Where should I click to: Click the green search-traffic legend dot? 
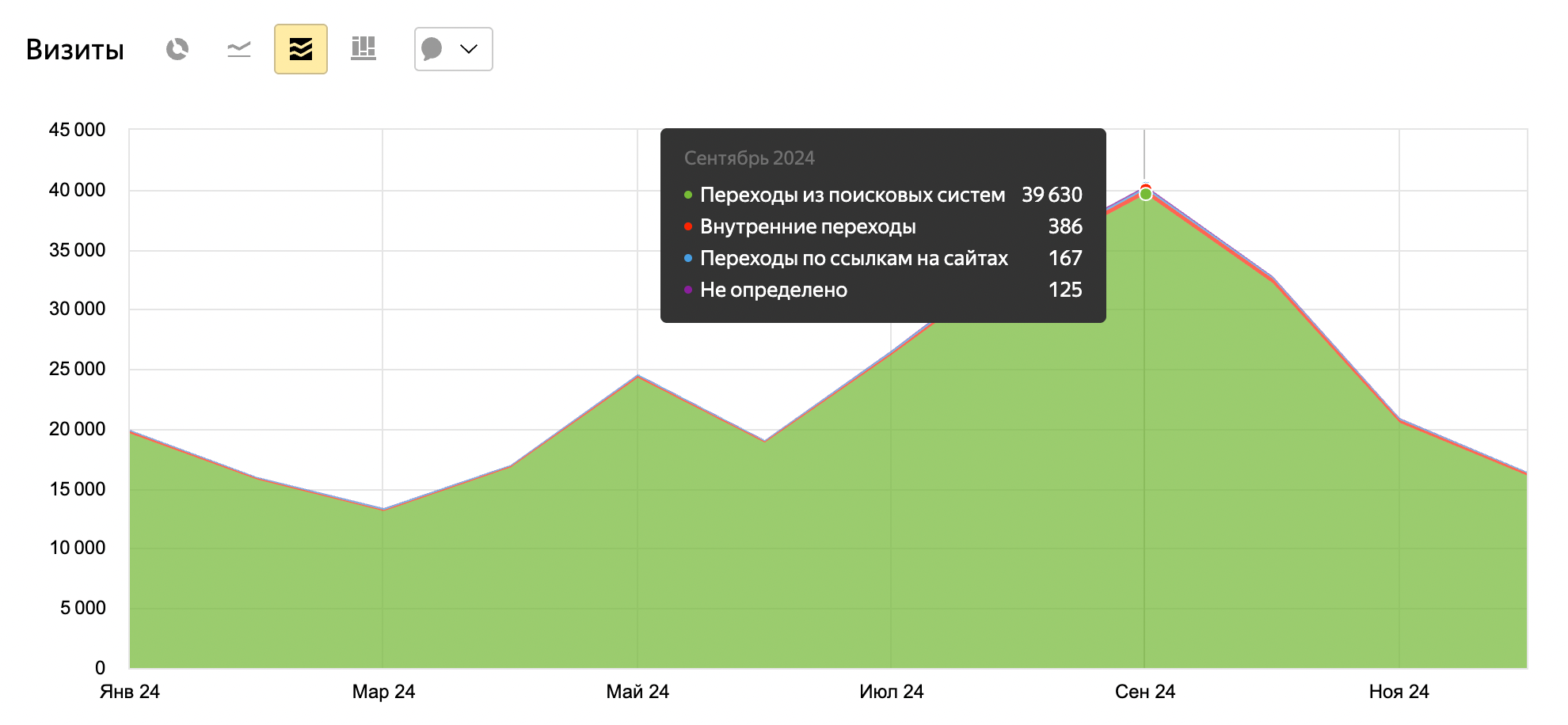pyautogui.click(x=688, y=195)
